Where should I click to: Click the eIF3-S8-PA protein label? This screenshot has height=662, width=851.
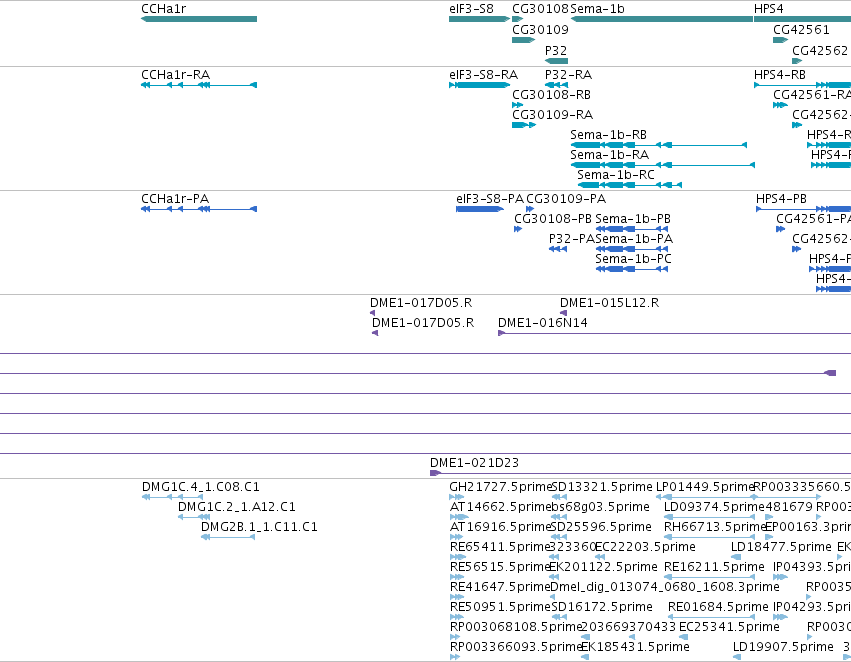(x=490, y=199)
